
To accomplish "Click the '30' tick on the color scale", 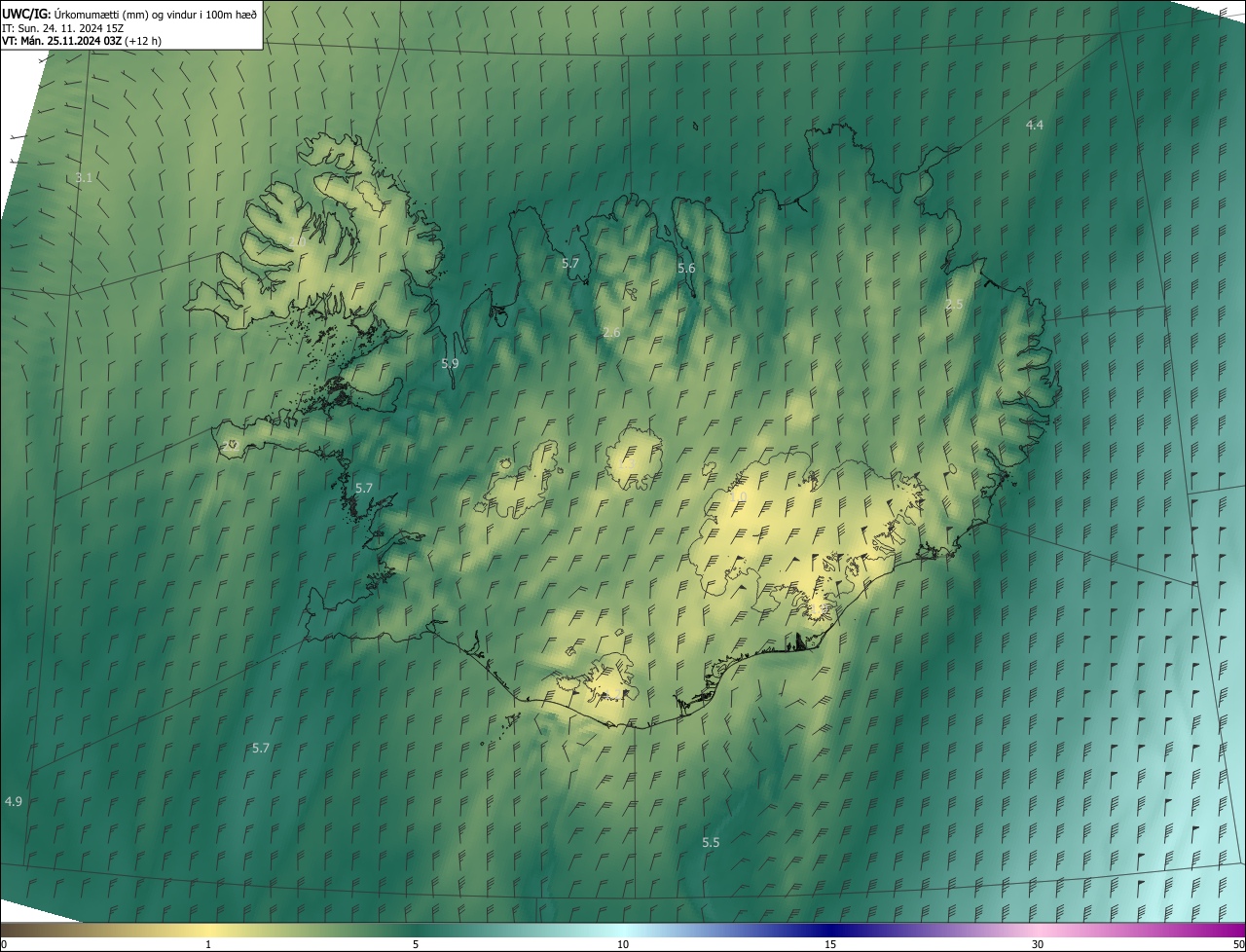I will pos(1038,944).
